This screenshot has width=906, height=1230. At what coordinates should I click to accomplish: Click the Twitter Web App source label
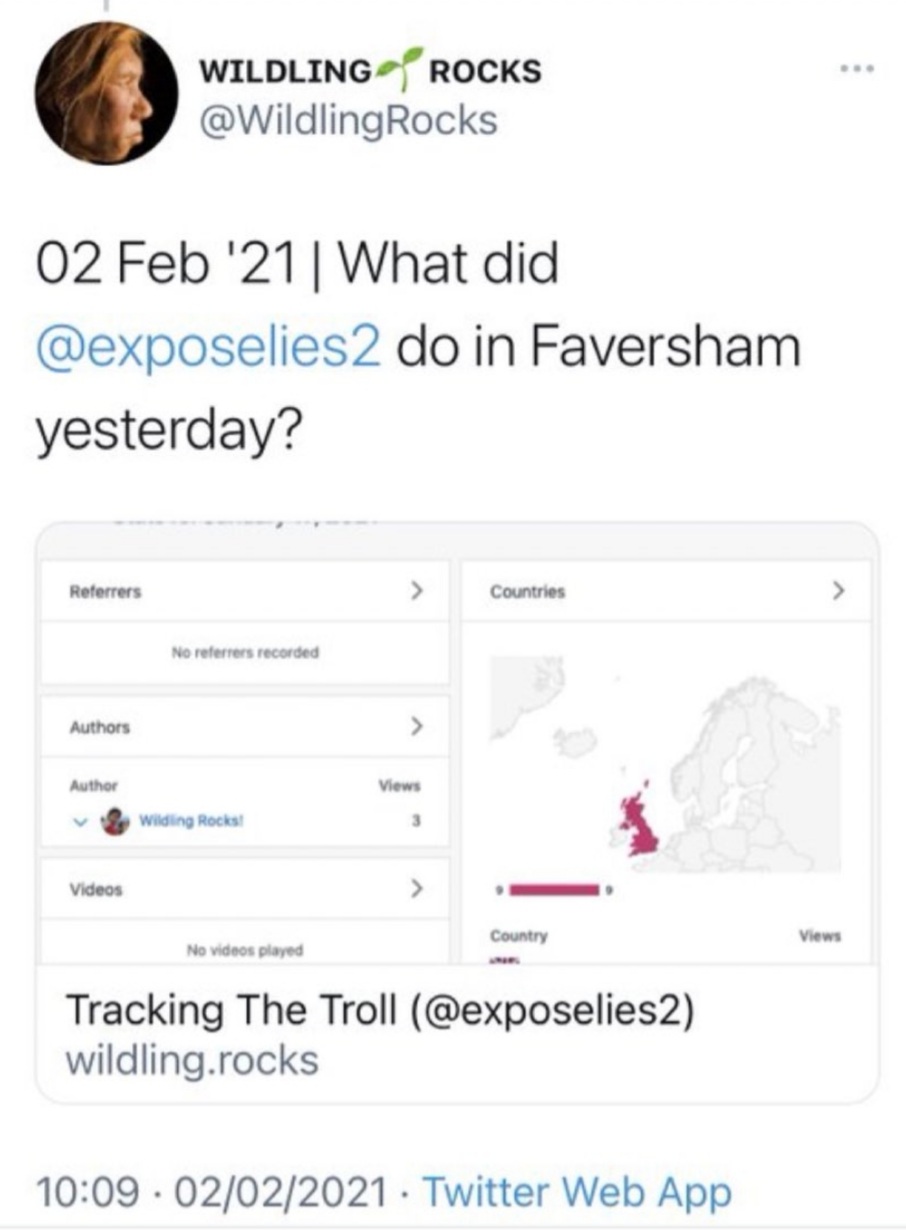(577, 1191)
